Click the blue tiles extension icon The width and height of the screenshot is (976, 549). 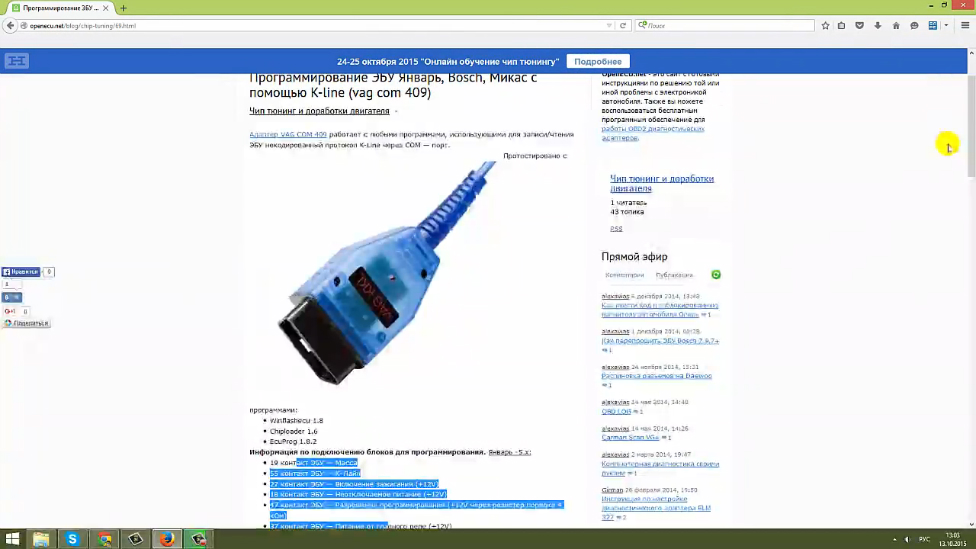tap(932, 26)
